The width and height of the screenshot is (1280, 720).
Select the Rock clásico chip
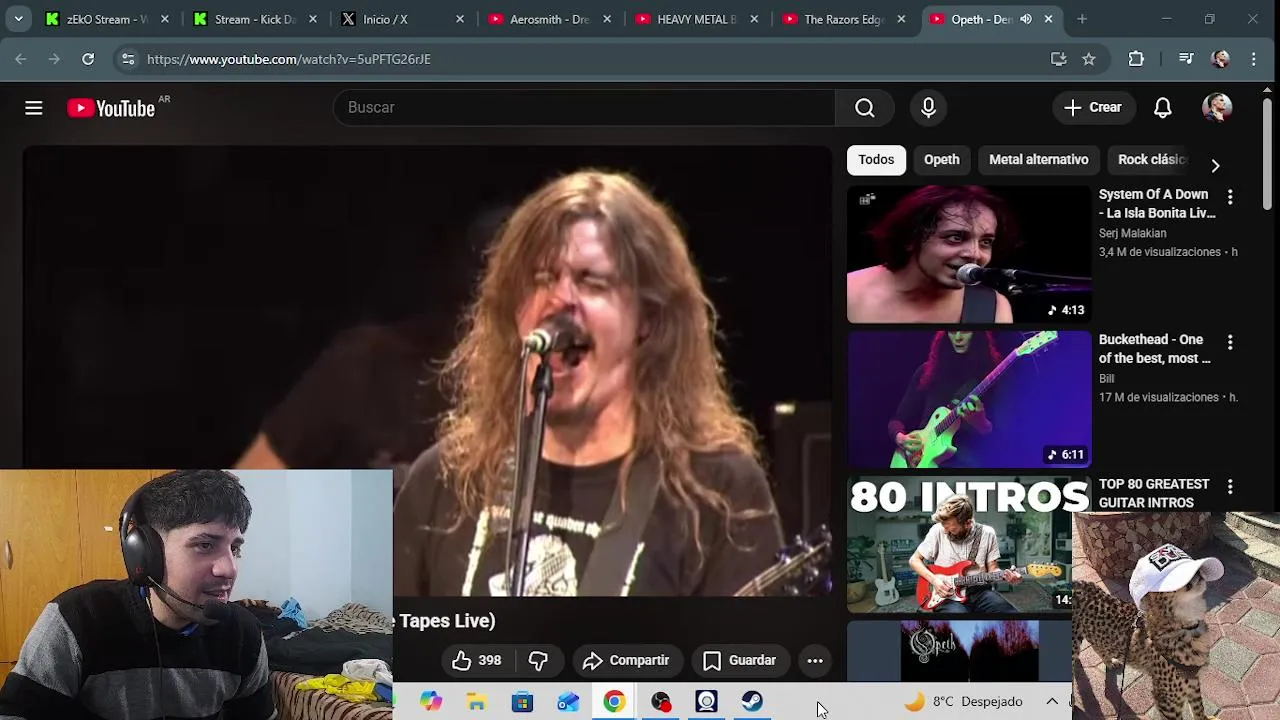(1151, 160)
